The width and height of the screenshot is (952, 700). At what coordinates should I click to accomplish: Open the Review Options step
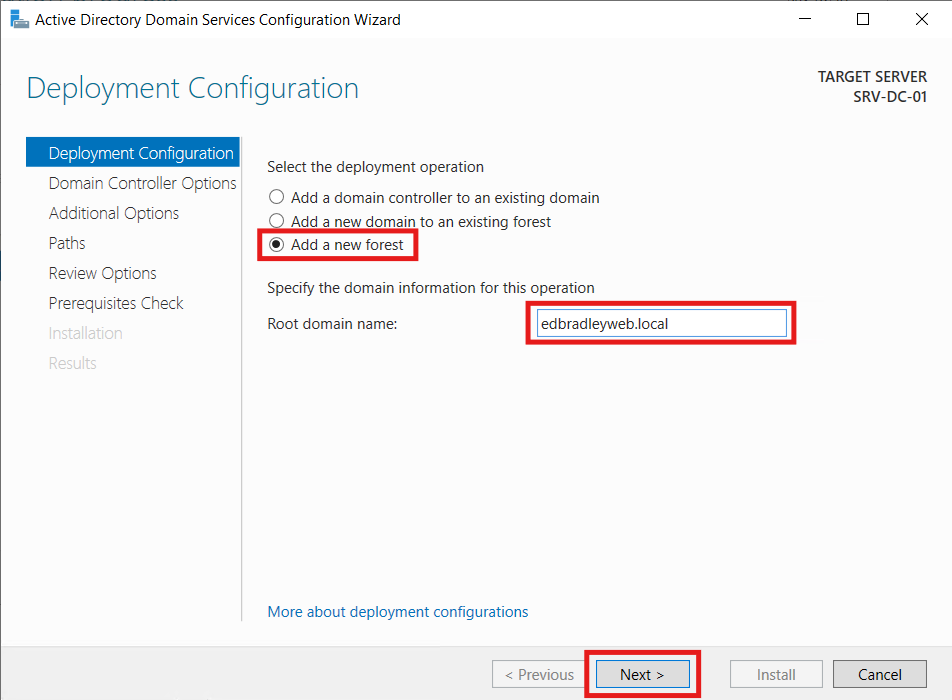point(102,272)
